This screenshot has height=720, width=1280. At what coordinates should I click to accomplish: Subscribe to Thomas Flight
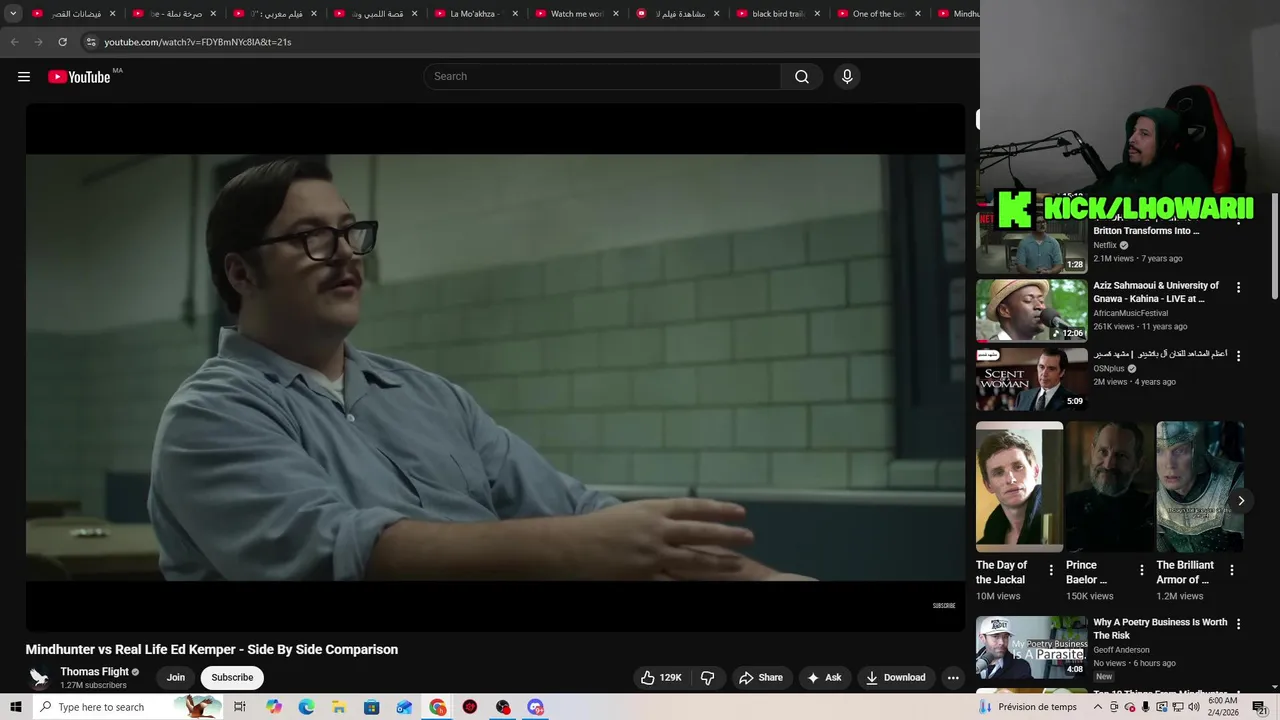coord(232,678)
